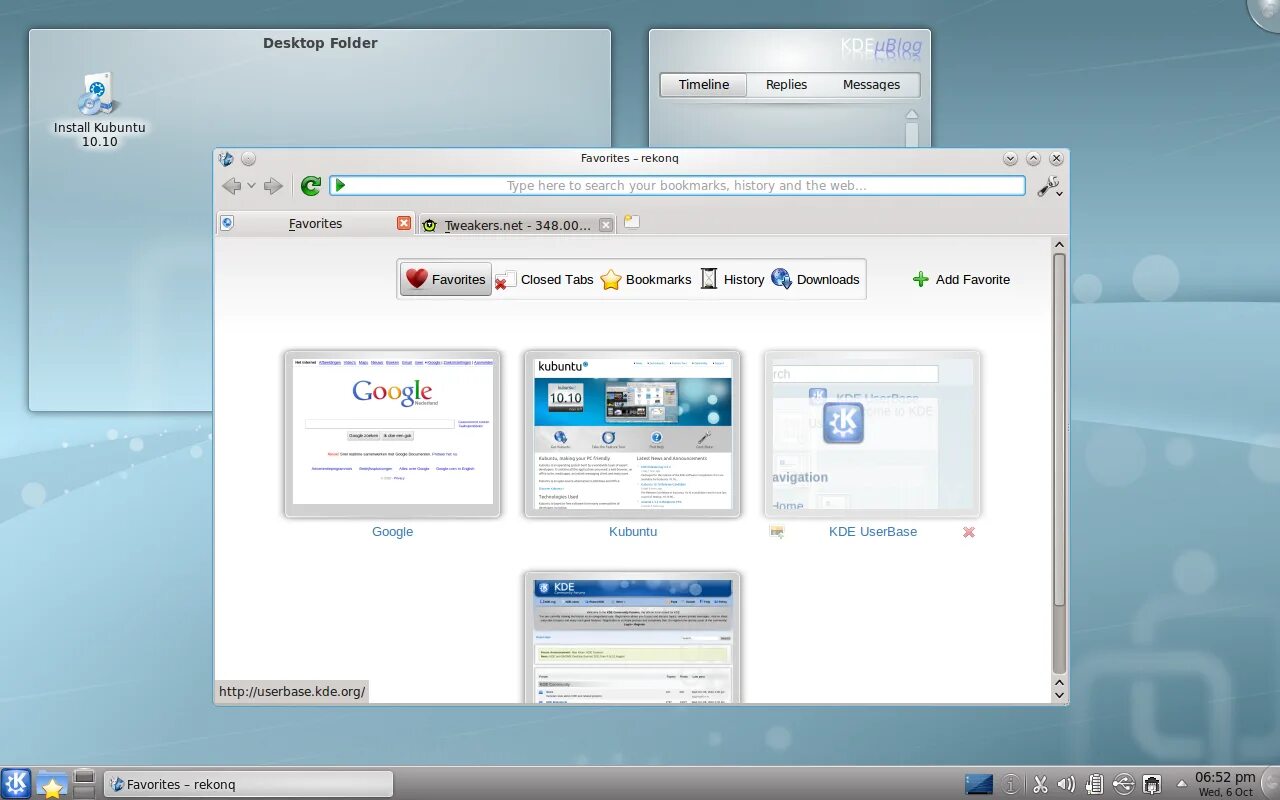Open the wrench tools menu in rekonq

pos(1049,186)
